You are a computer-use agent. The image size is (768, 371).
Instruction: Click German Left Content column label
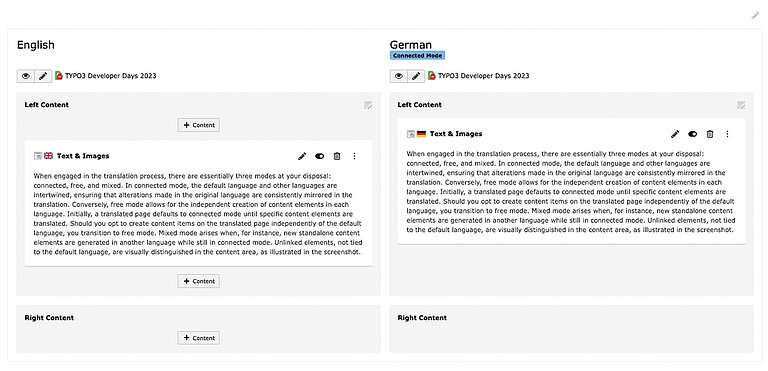click(x=420, y=105)
